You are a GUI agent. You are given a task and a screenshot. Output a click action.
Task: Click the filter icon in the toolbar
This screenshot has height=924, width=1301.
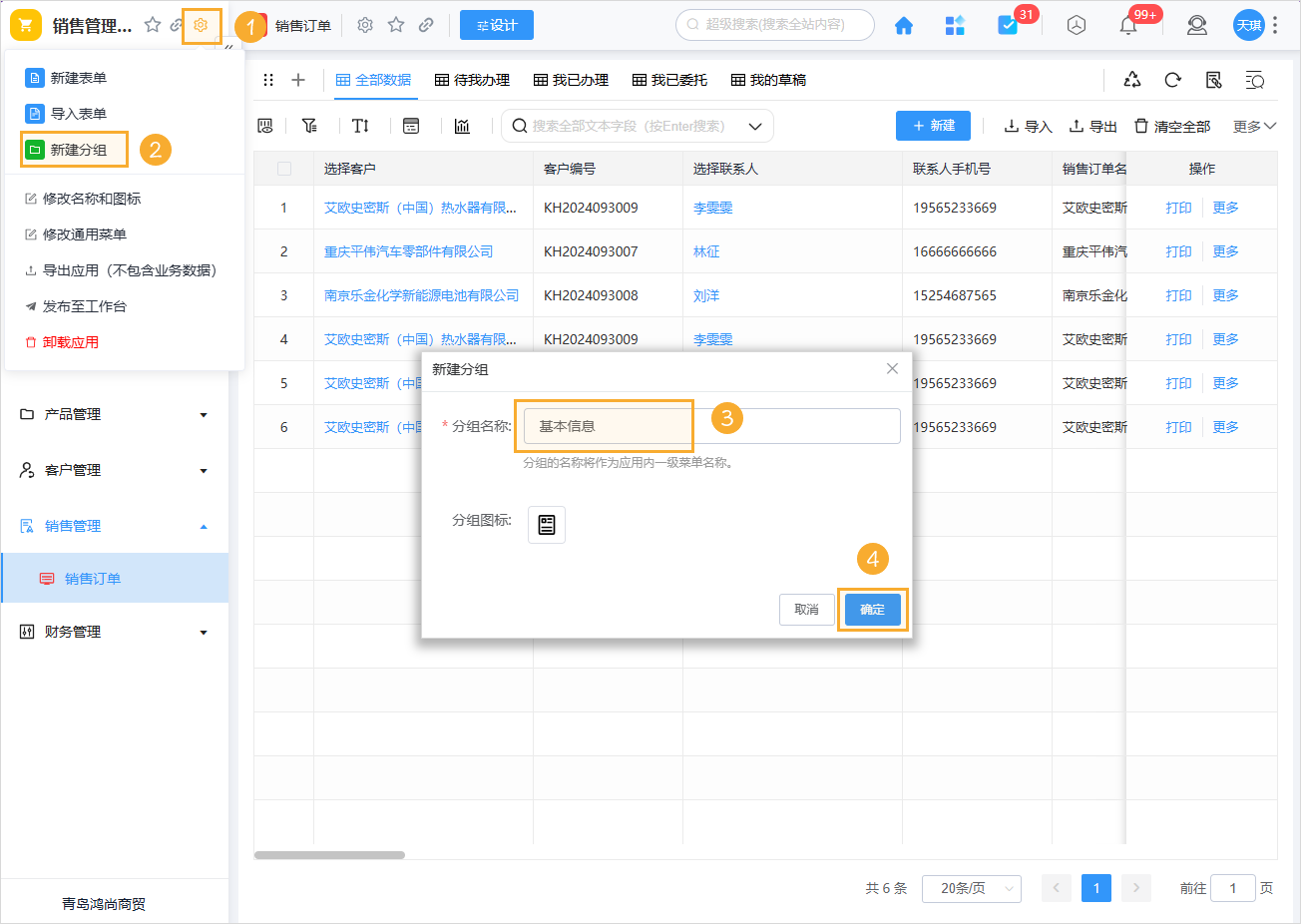[309, 126]
